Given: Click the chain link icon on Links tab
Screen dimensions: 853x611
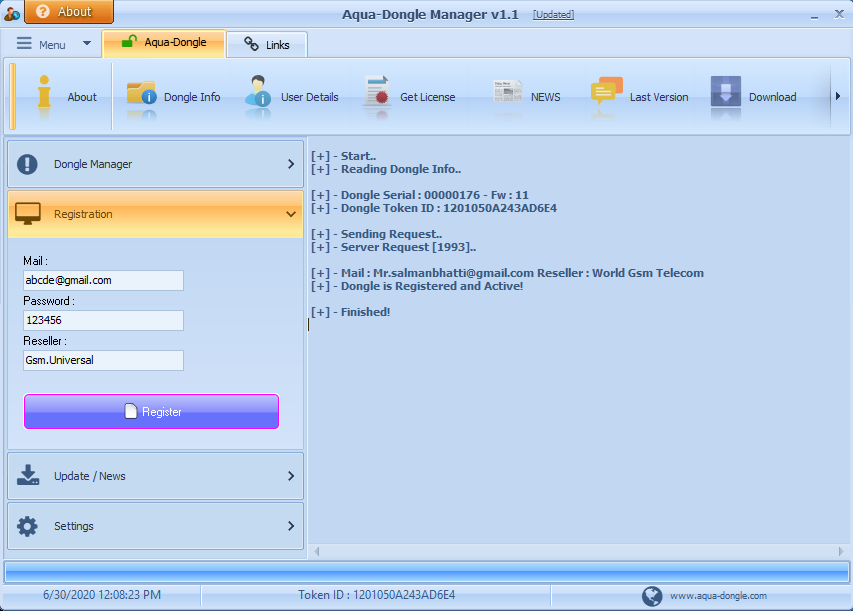Looking at the screenshot, I should pos(251,44).
